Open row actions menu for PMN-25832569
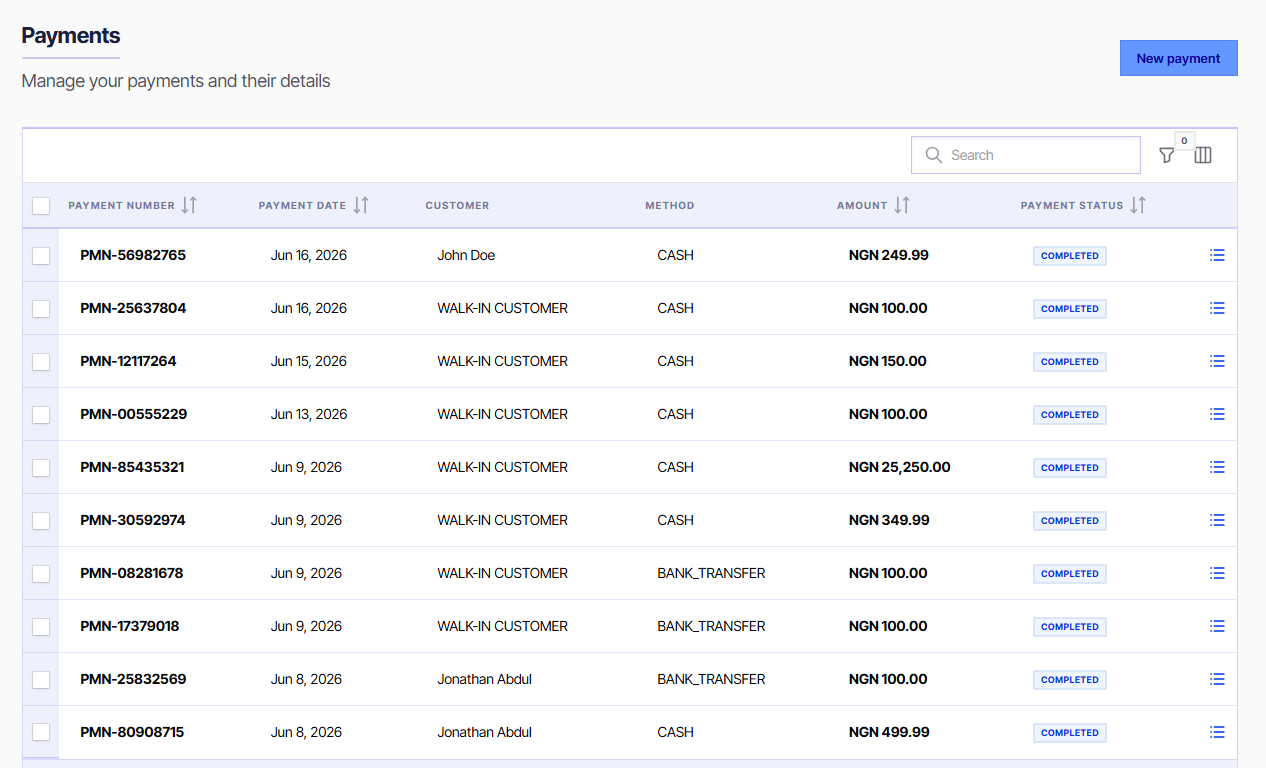 point(1217,679)
